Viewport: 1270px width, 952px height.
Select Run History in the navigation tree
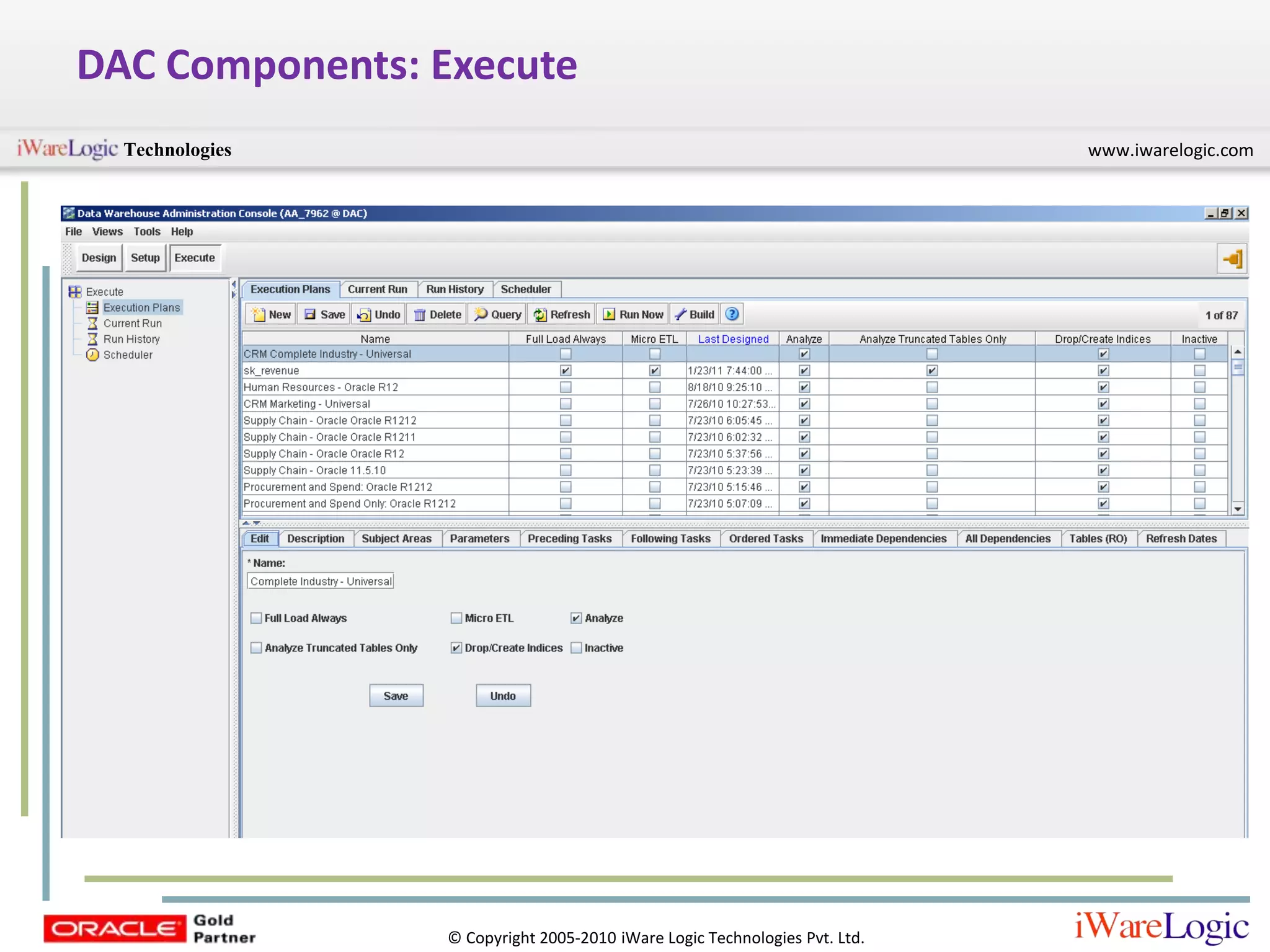(131, 339)
